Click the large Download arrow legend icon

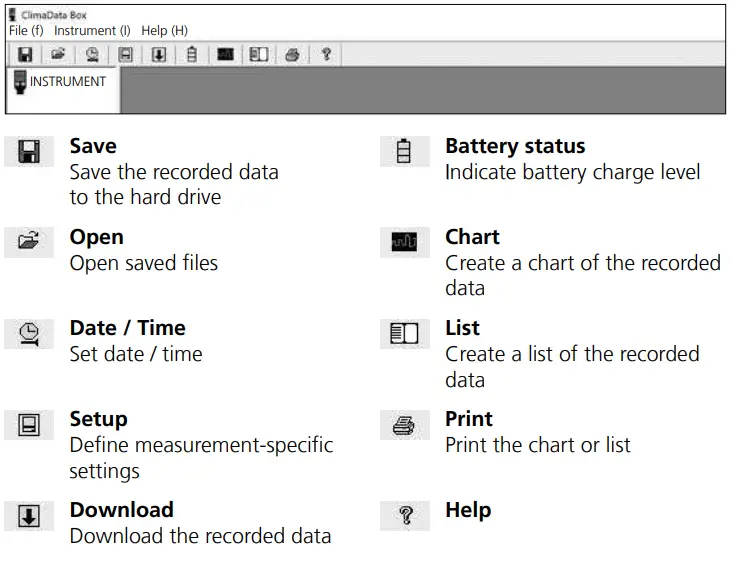click(x=29, y=515)
